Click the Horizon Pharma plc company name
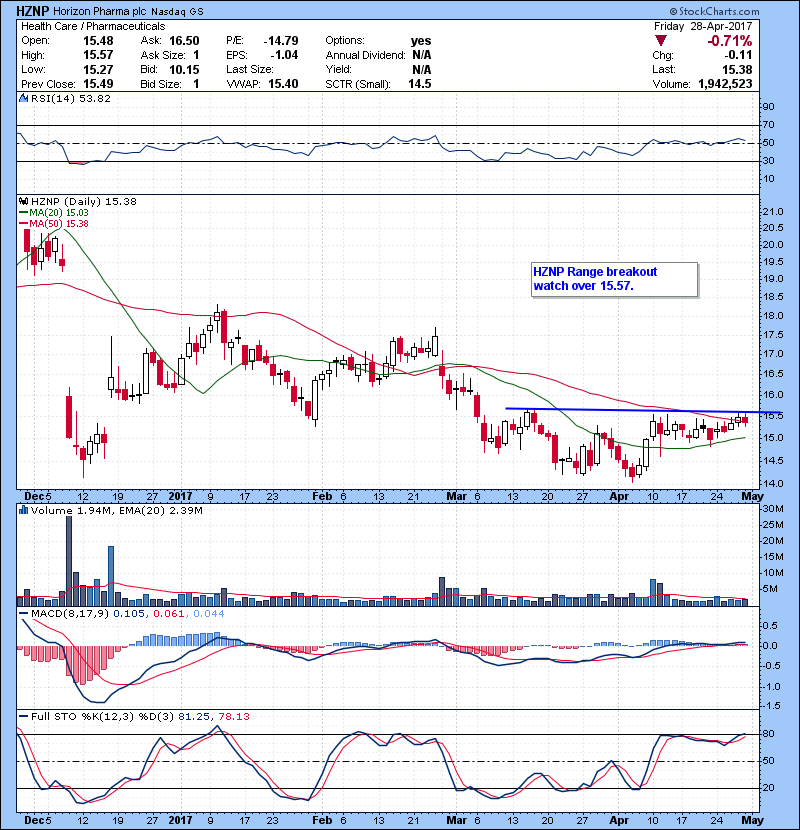This screenshot has height=830, width=800. 100,11
